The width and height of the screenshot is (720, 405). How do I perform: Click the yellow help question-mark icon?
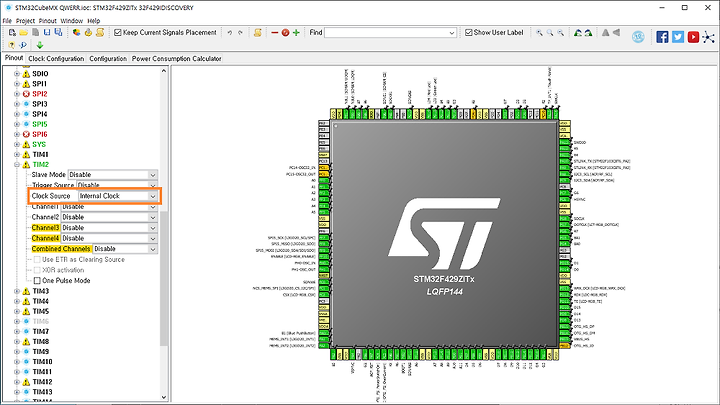11,45
